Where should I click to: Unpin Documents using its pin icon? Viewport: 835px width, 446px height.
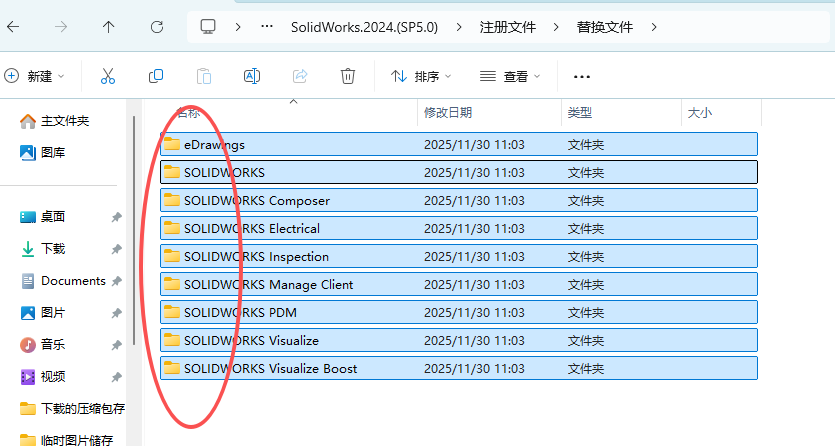(117, 281)
